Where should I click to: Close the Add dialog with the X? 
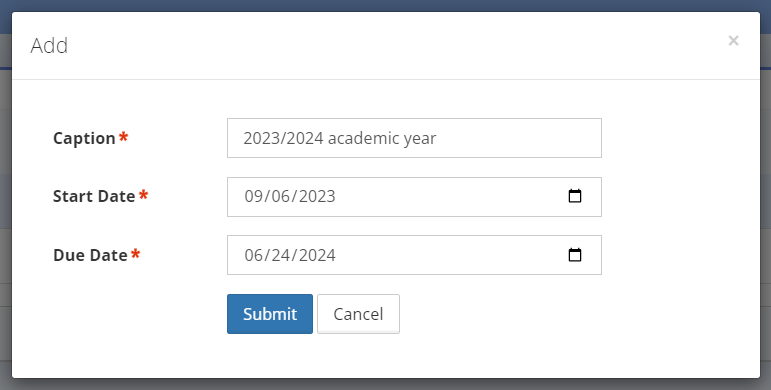tap(733, 40)
